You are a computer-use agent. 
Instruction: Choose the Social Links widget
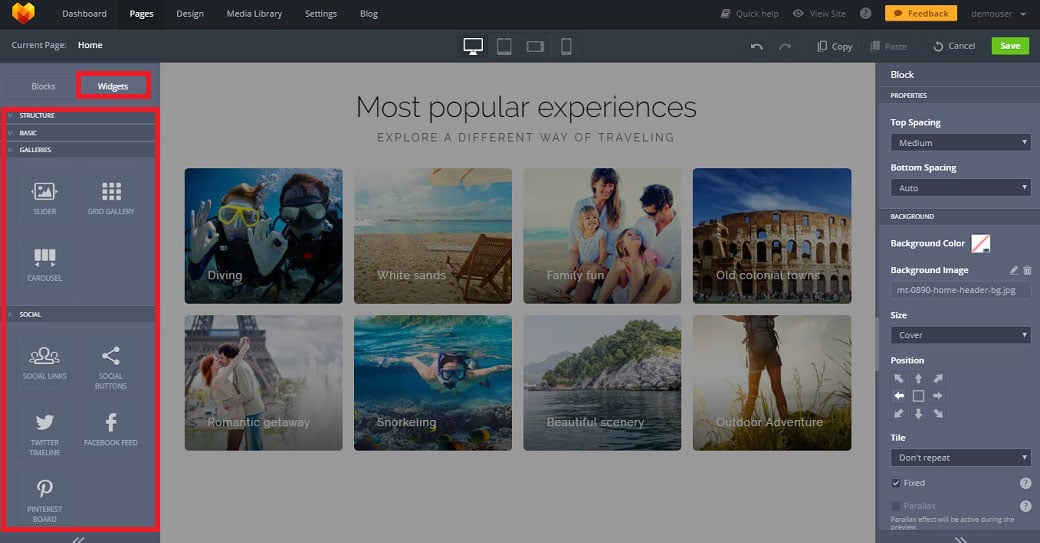coord(44,362)
